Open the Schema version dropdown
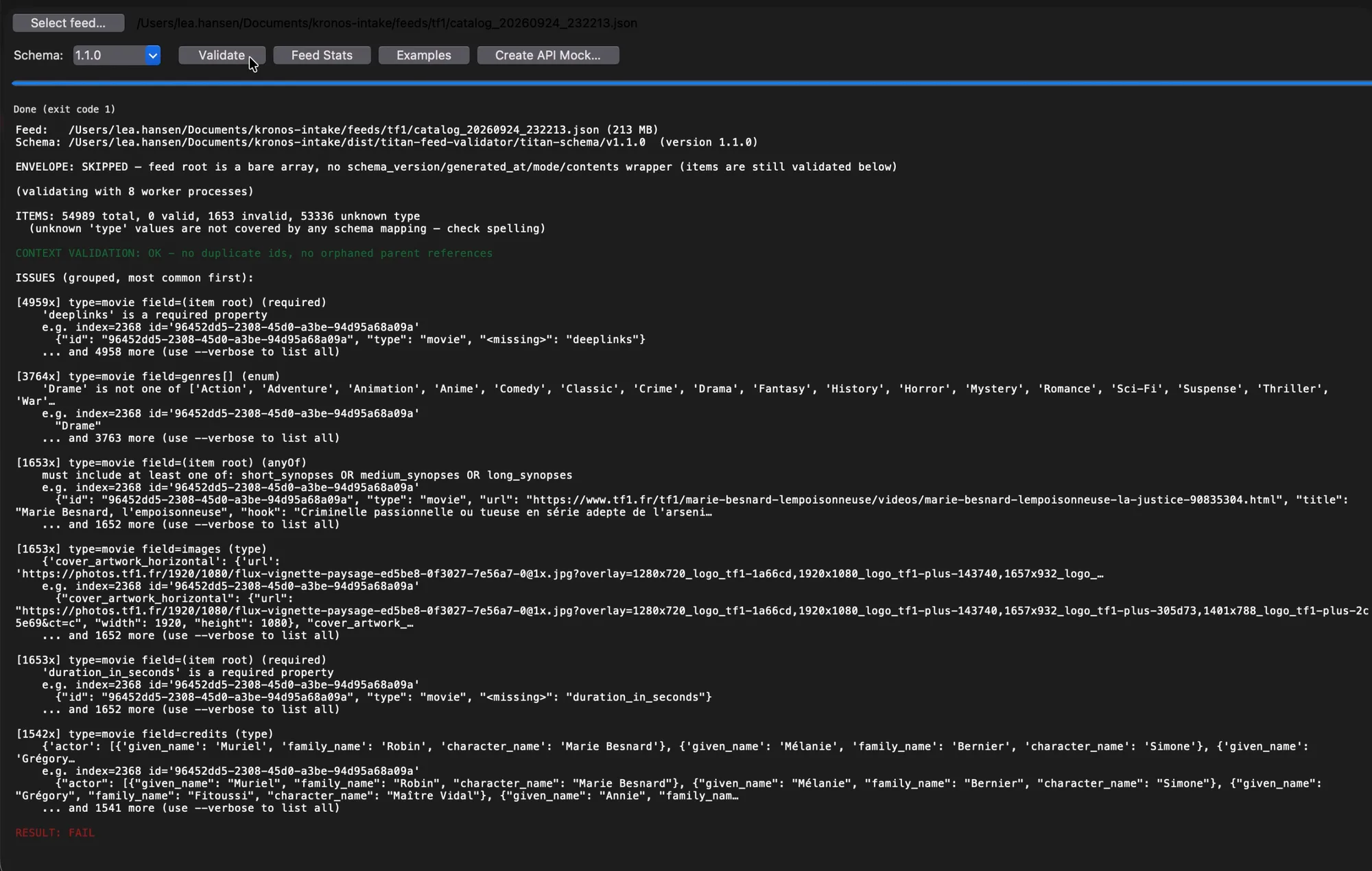This screenshot has width=1372, height=871. [117, 55]
